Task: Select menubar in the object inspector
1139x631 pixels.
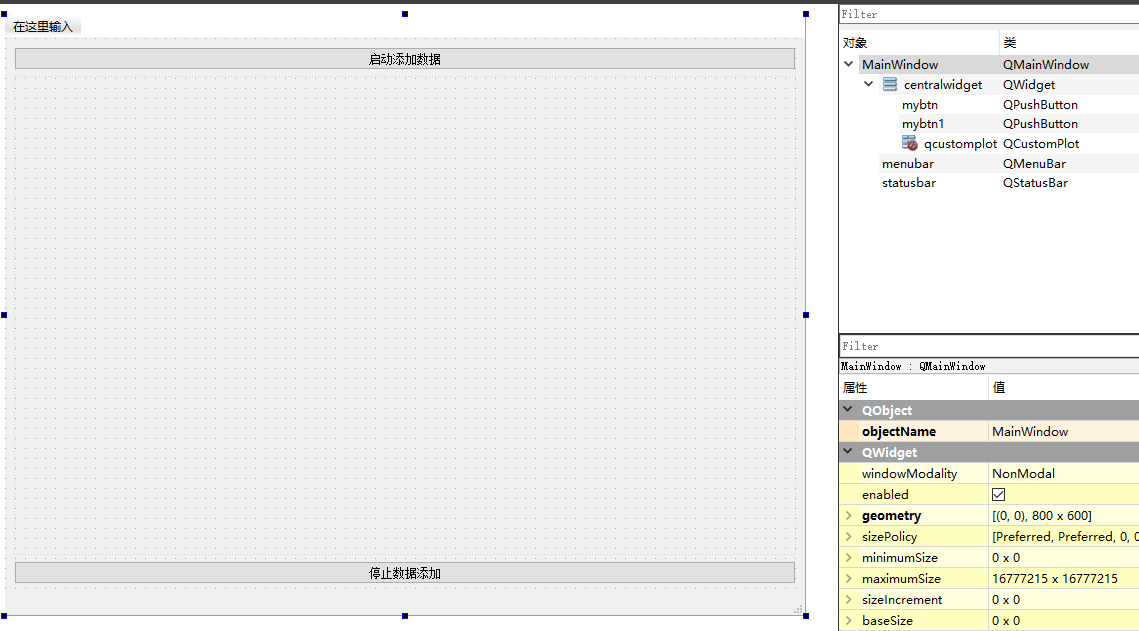Action: pos(905,163)
